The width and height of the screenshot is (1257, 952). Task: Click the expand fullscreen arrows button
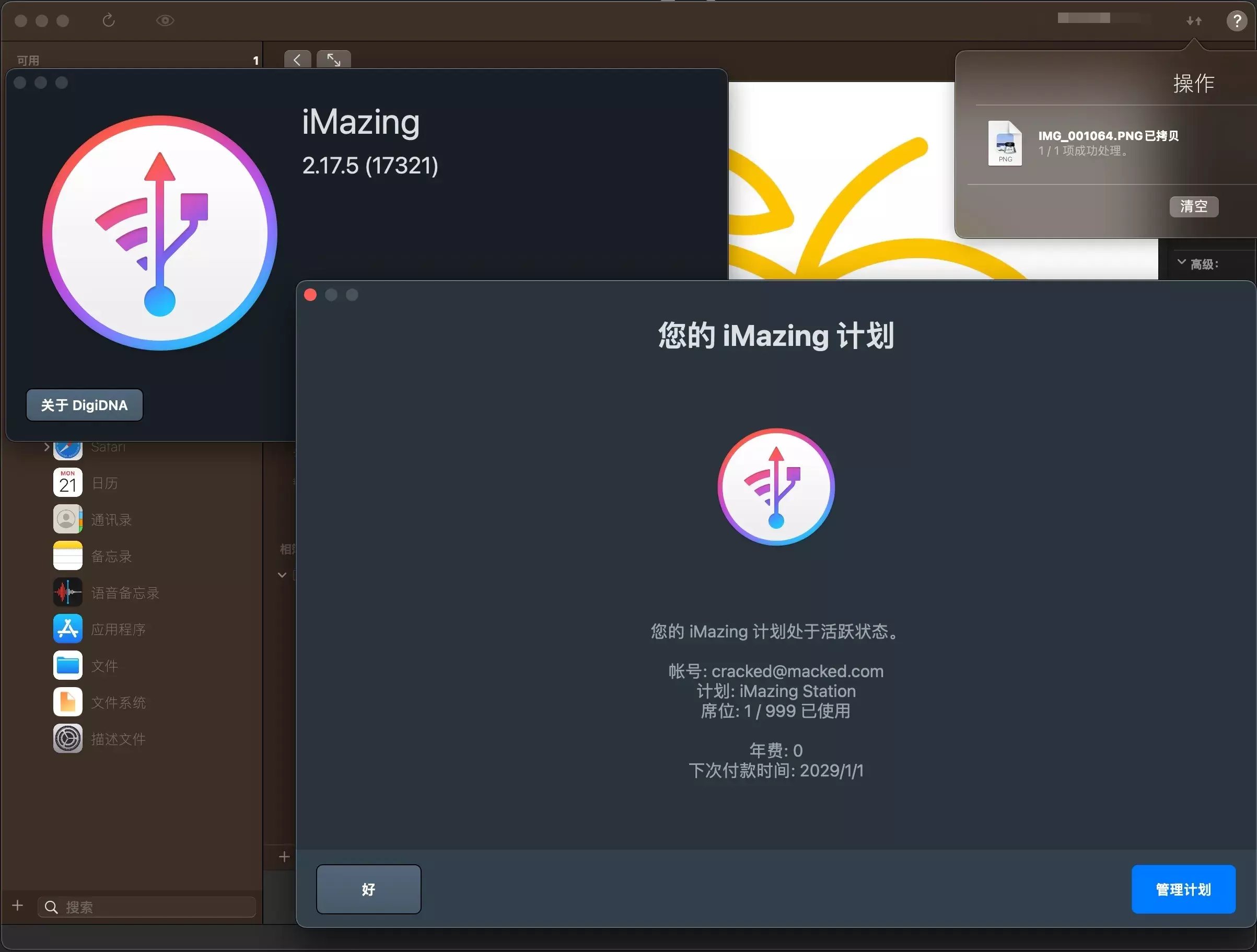(x=333, y=60)
